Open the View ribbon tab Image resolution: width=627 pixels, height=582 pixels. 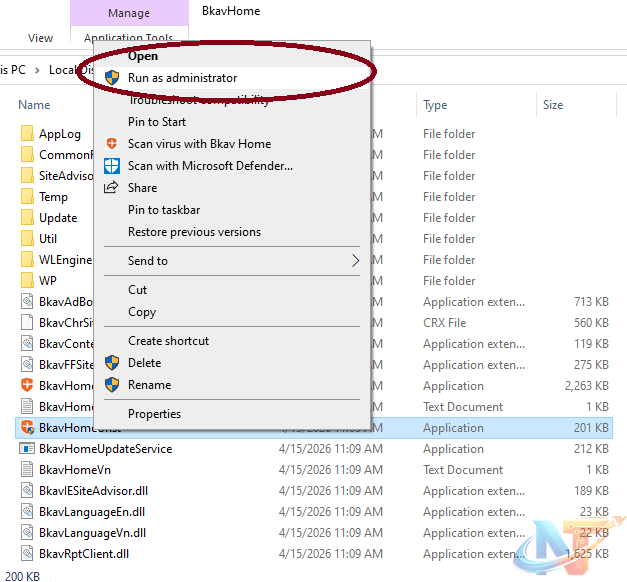(x=40, y=38)
